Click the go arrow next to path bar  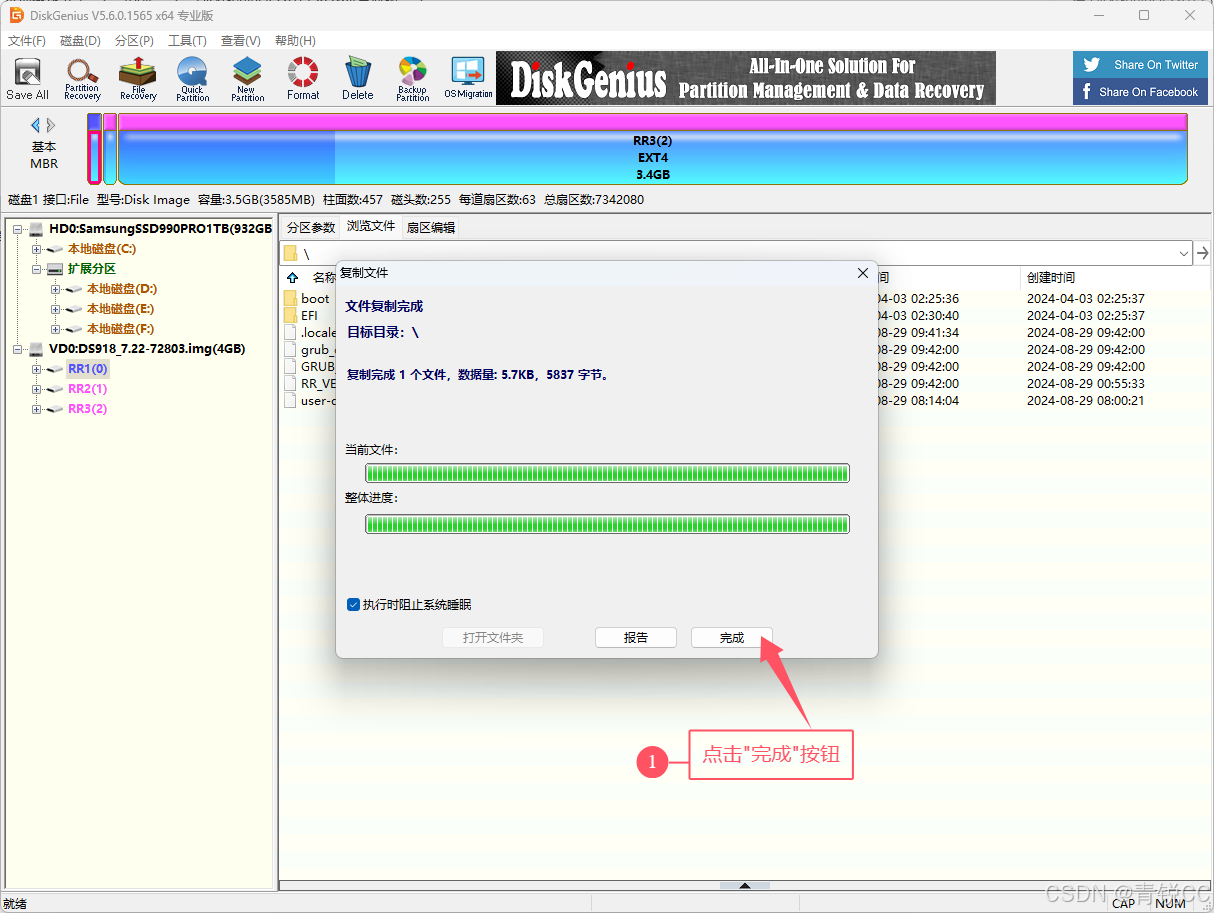tap(1203, 253)
